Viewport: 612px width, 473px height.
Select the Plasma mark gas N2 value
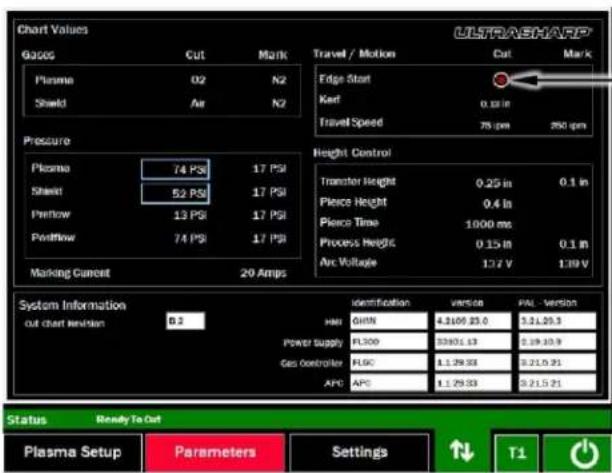279,80
